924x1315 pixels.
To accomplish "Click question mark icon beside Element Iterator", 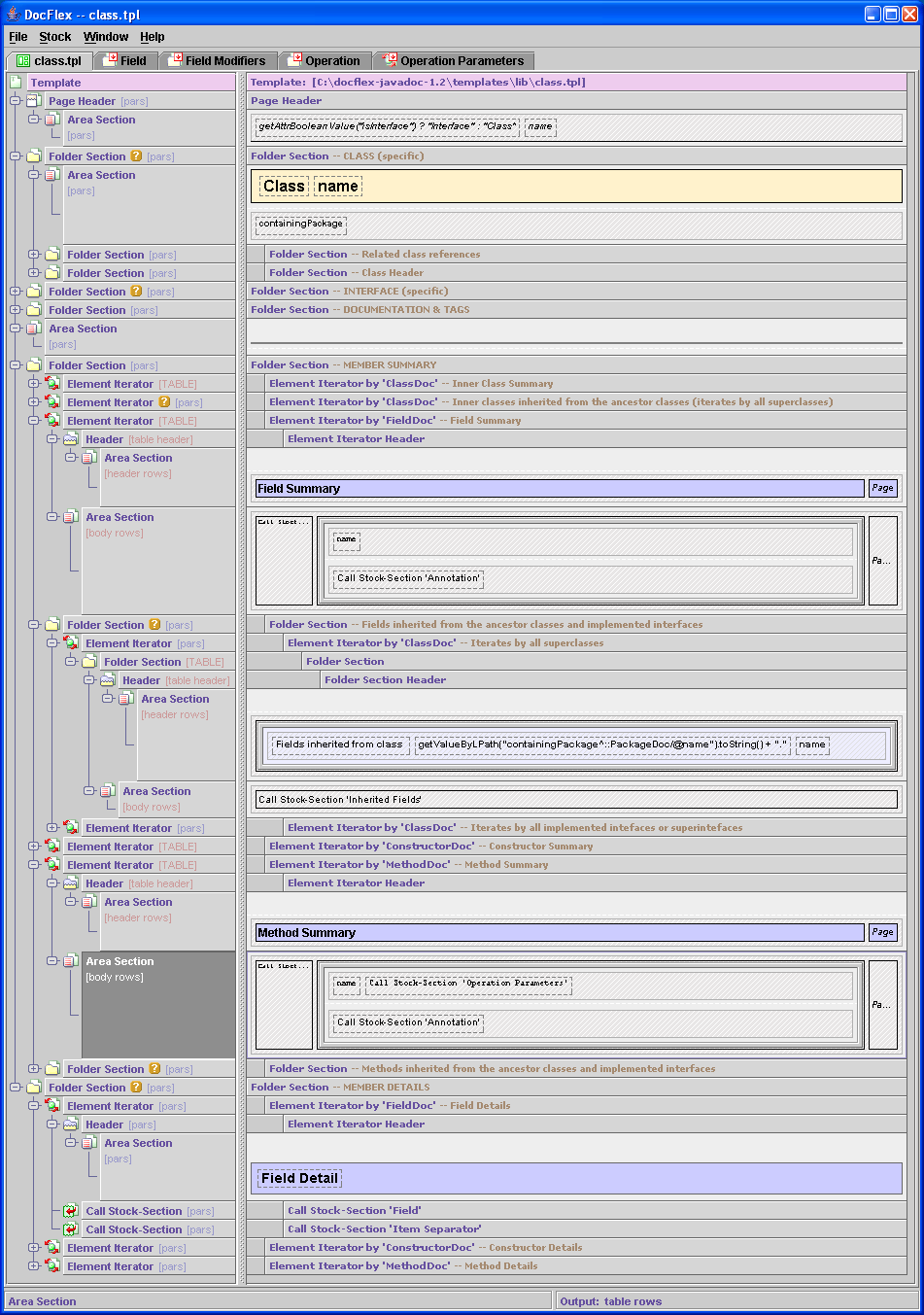I will pos(164,402).
